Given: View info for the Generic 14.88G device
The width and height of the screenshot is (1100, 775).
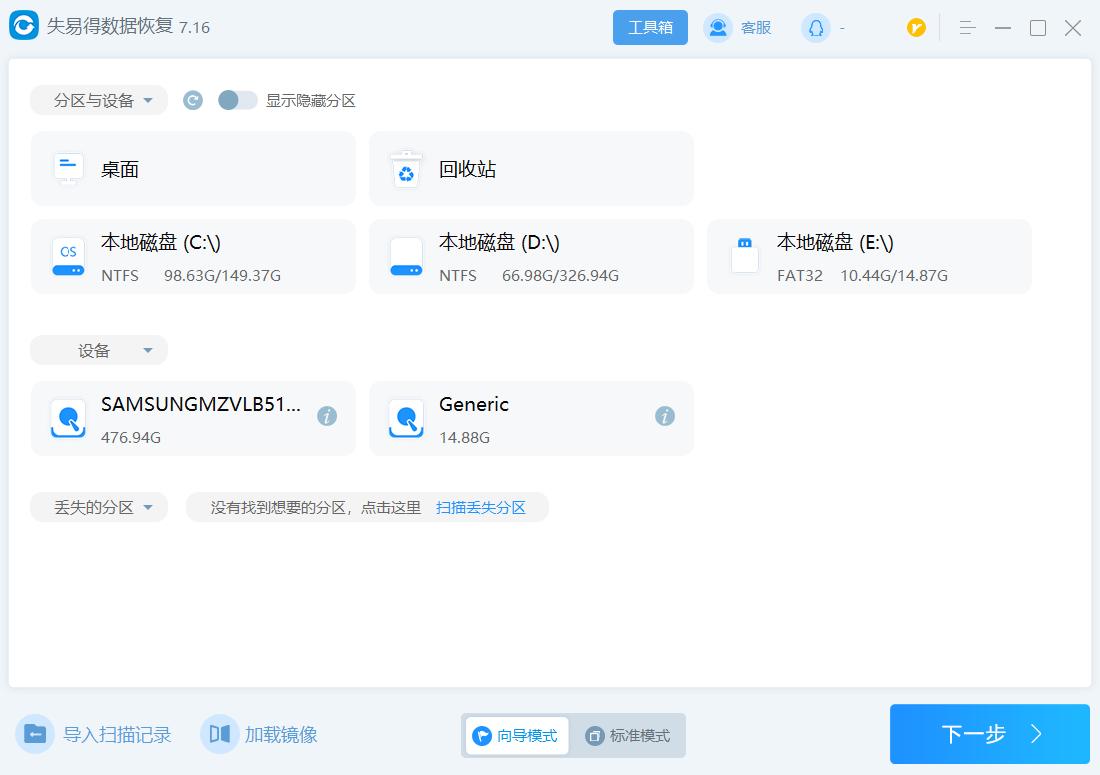Looking at the screenshot, I should (664, 415).
